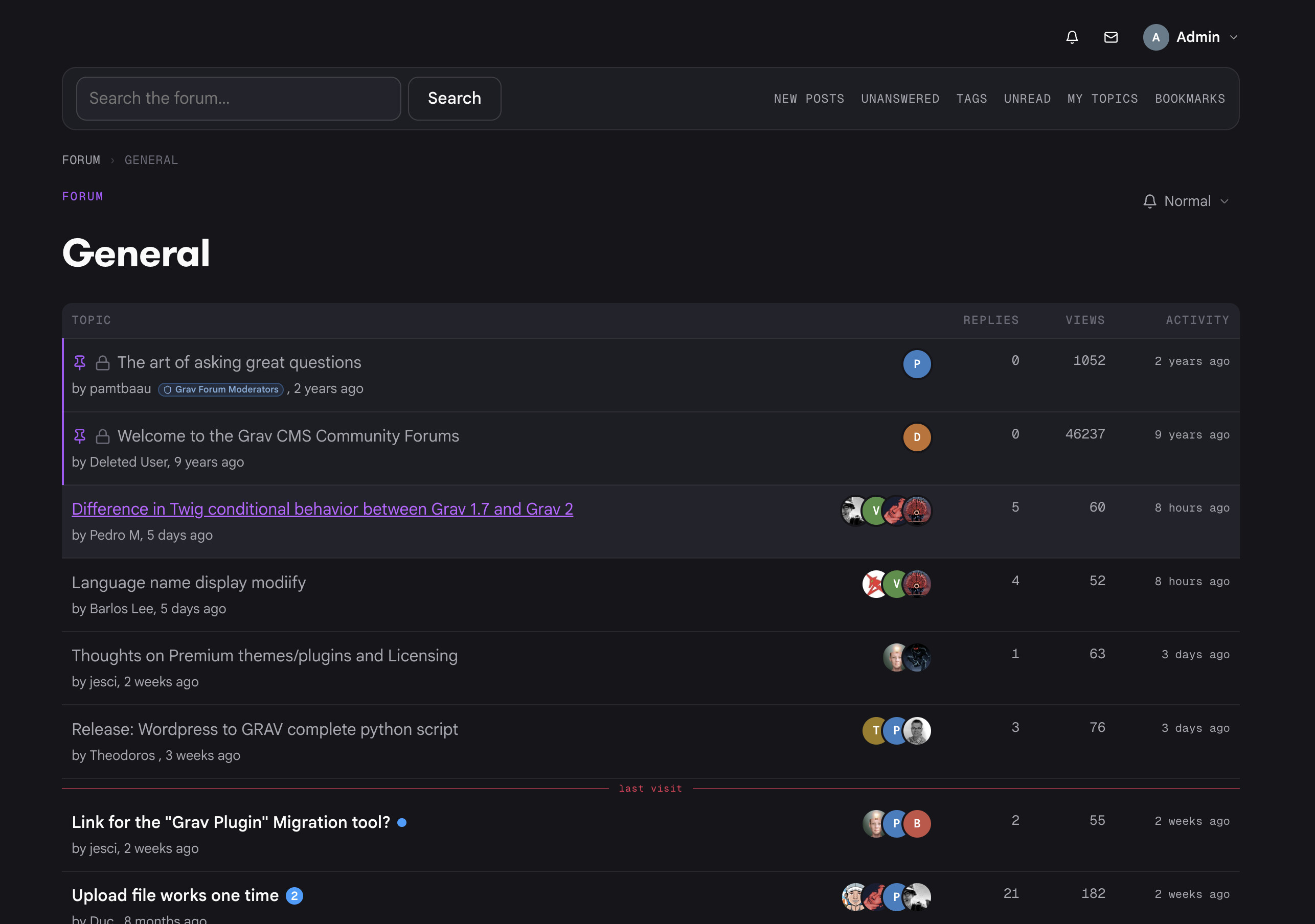
Task: Open 'The art of asking great questions' topic
Action: 239,362
